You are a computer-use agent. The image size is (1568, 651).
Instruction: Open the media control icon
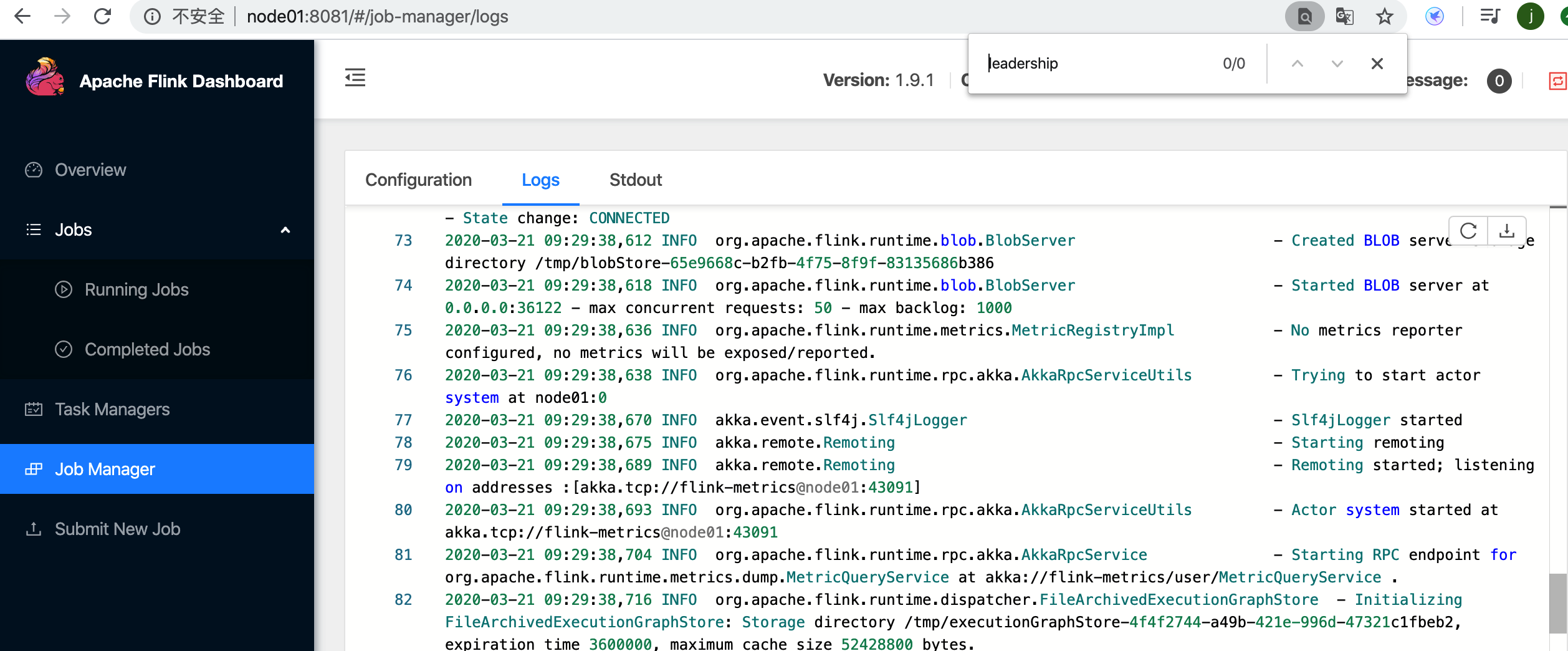click(x=1490, y=16)
